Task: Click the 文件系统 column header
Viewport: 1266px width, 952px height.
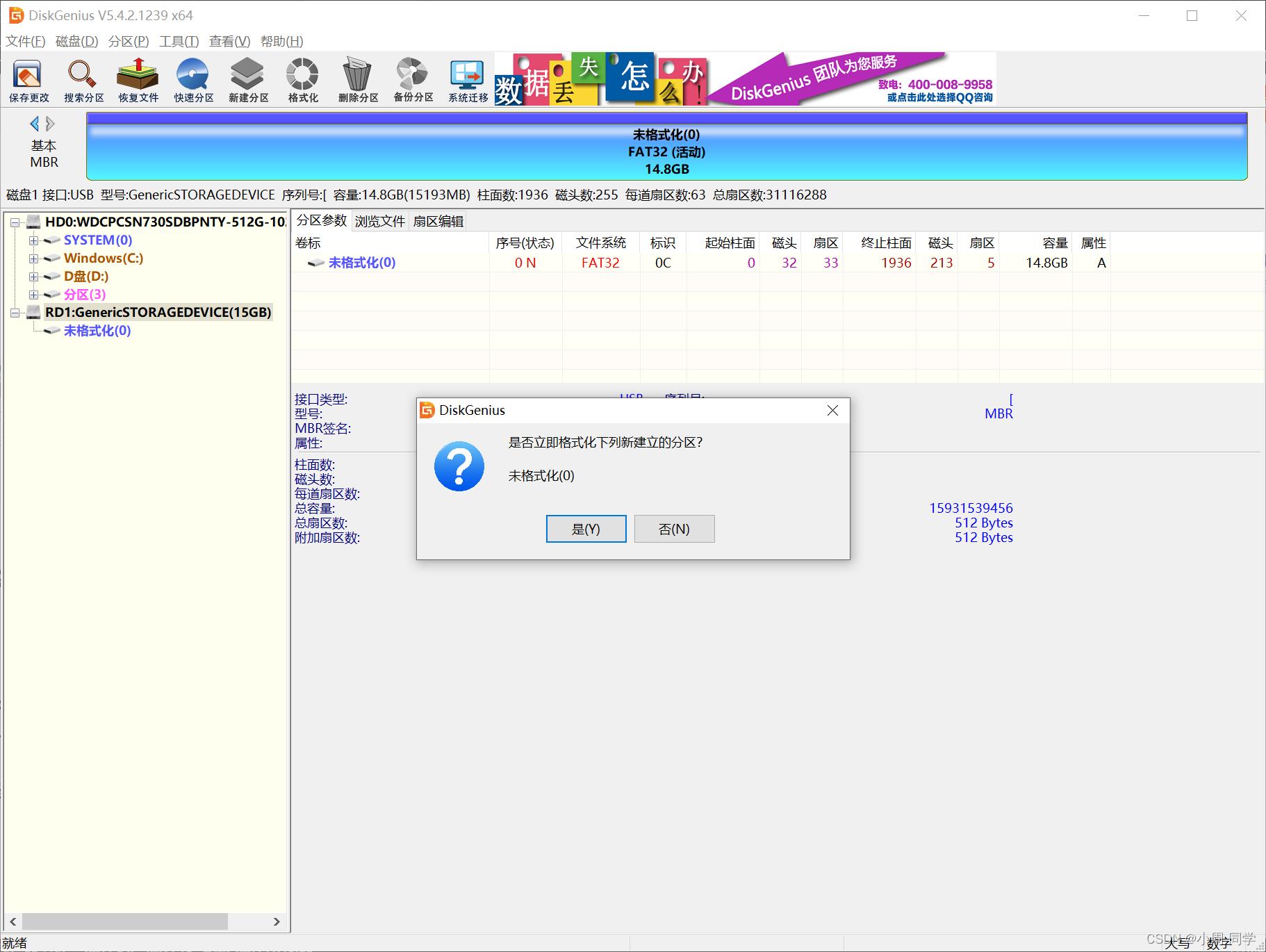Action: pos(601,243)
